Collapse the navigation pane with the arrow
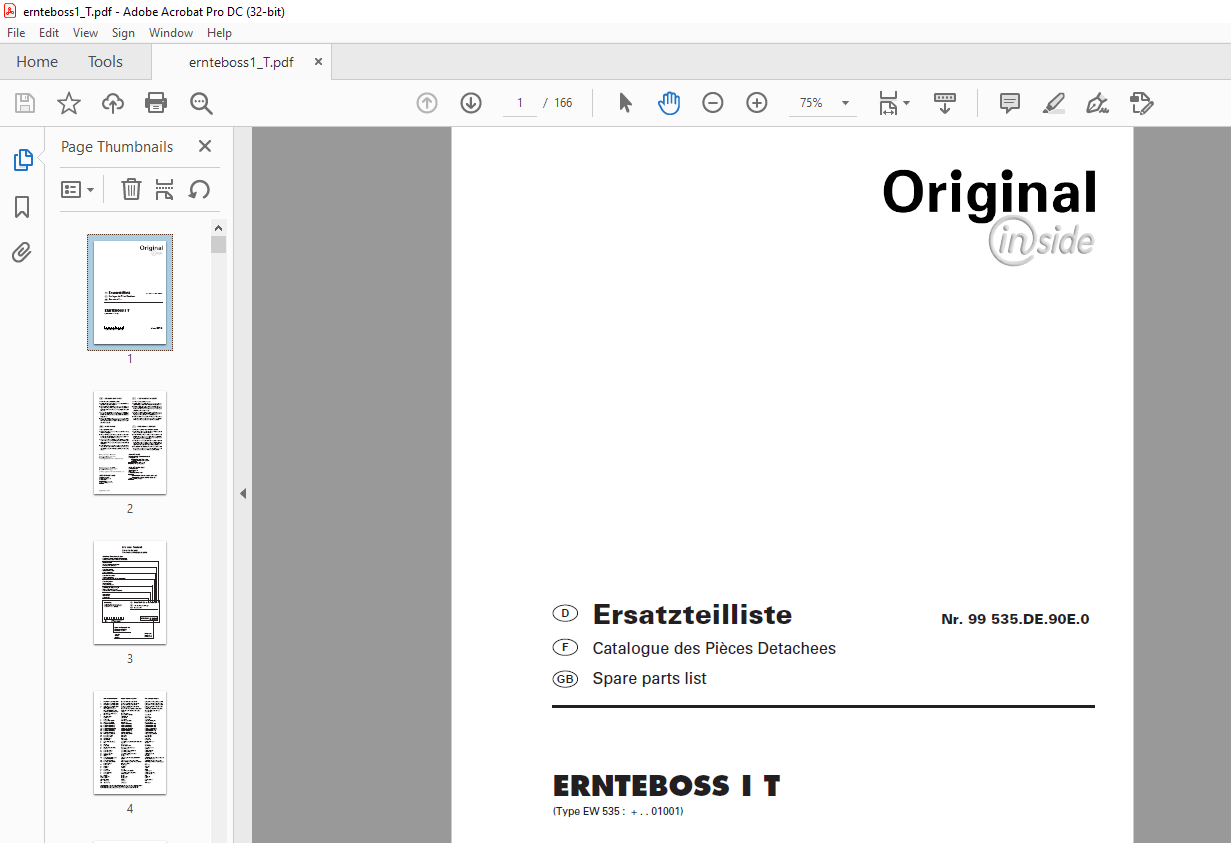 click(x=242, y=493)
